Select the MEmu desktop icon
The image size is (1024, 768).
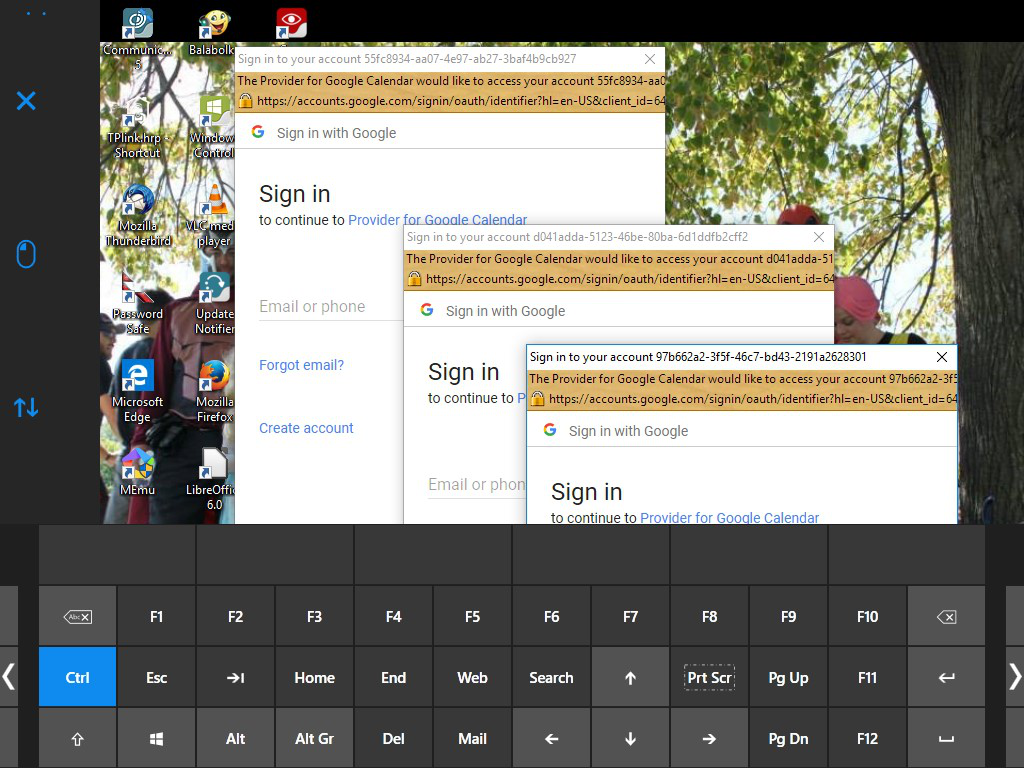137,472
